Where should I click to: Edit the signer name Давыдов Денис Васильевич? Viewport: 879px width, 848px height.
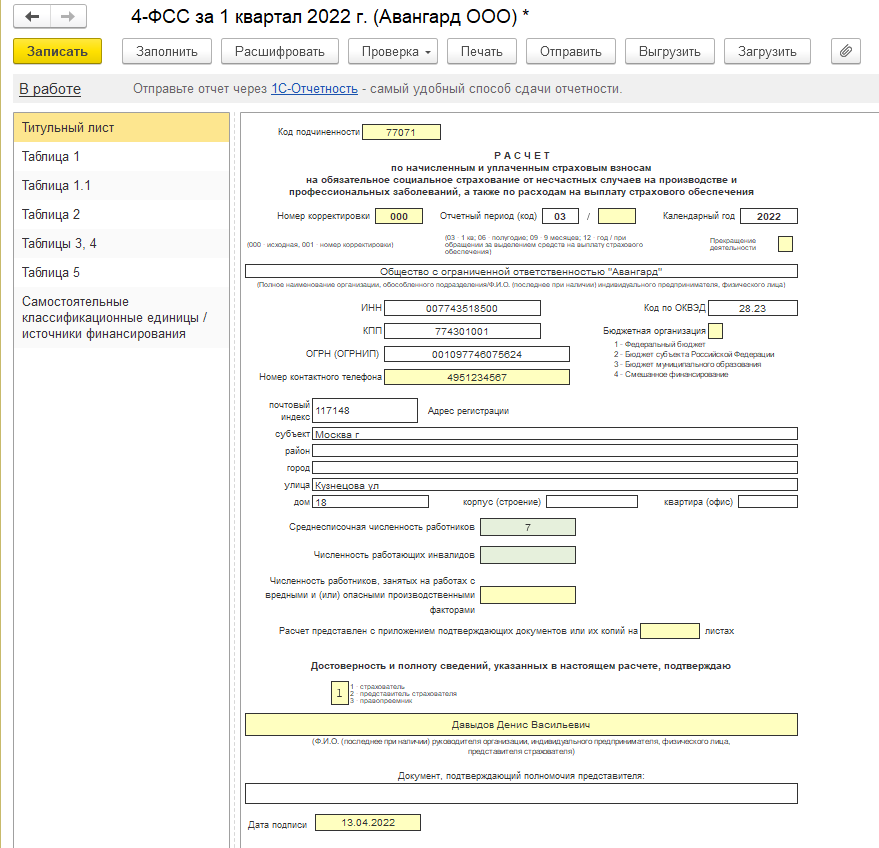(521, 725)
